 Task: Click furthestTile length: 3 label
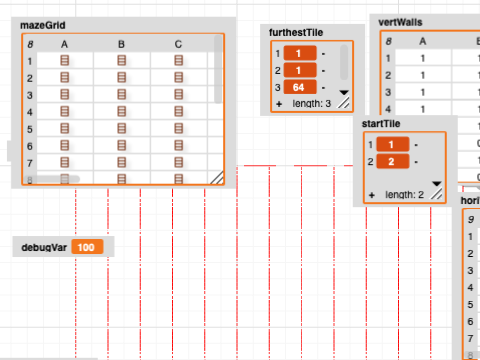[x=312, y=104]
